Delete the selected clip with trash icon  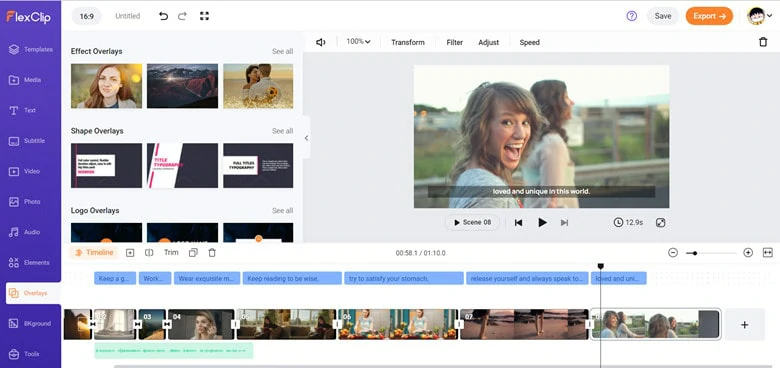tap(763, 42)
